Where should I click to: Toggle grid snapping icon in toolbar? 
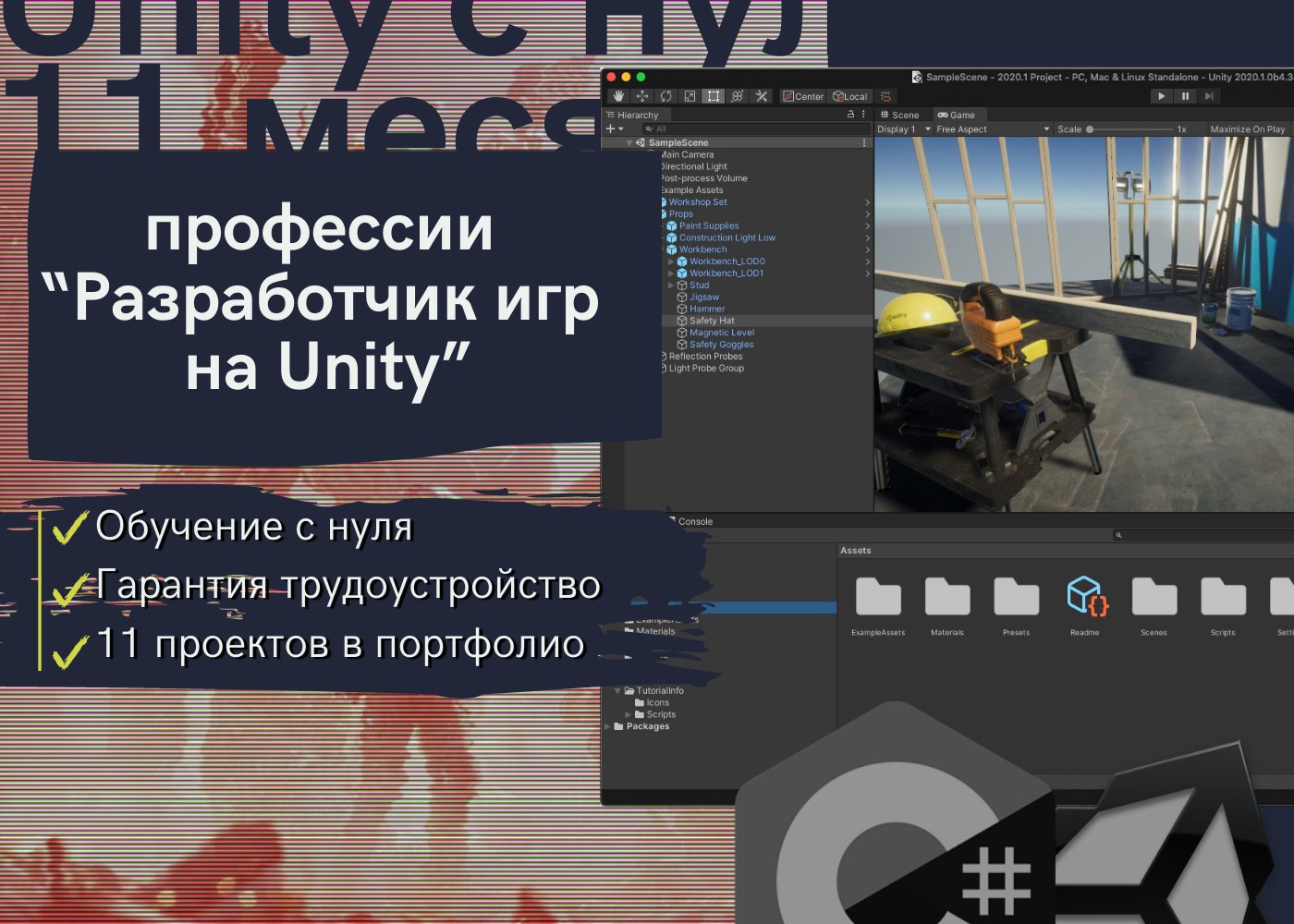(x=885, y=96)
